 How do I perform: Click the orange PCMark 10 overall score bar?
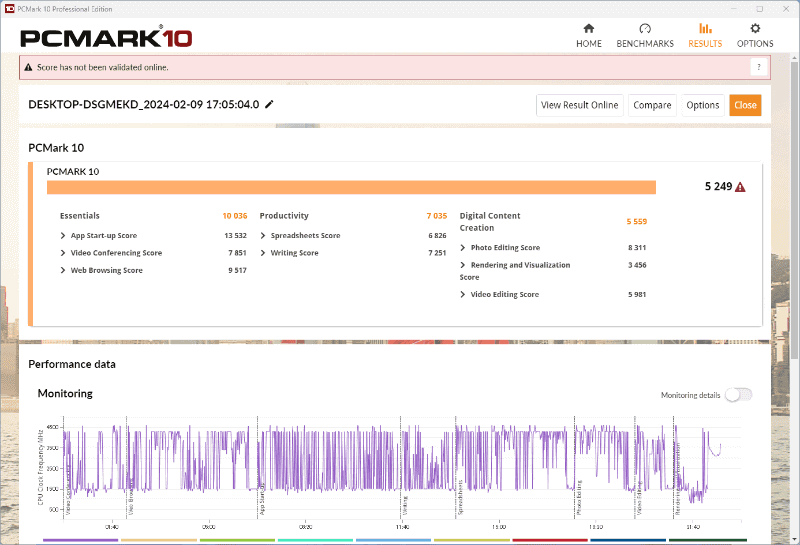pyautogui.click(x=351, y=187)
